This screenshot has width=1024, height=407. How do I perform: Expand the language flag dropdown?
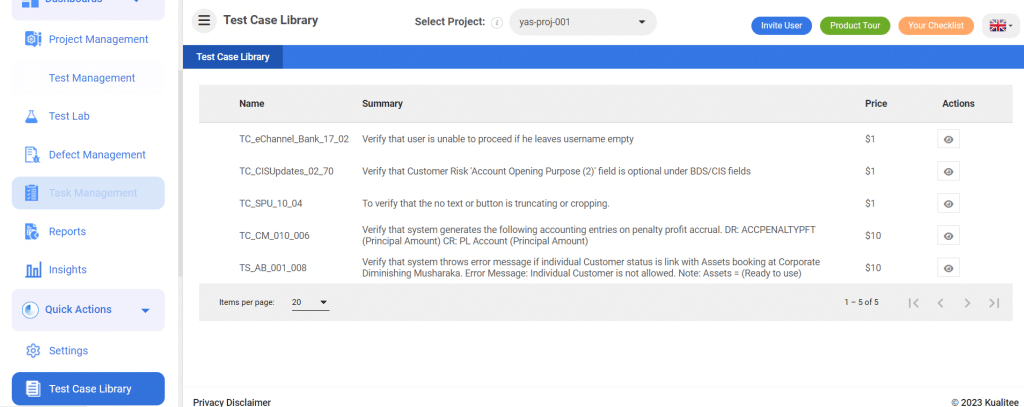tap(1001, 26)
